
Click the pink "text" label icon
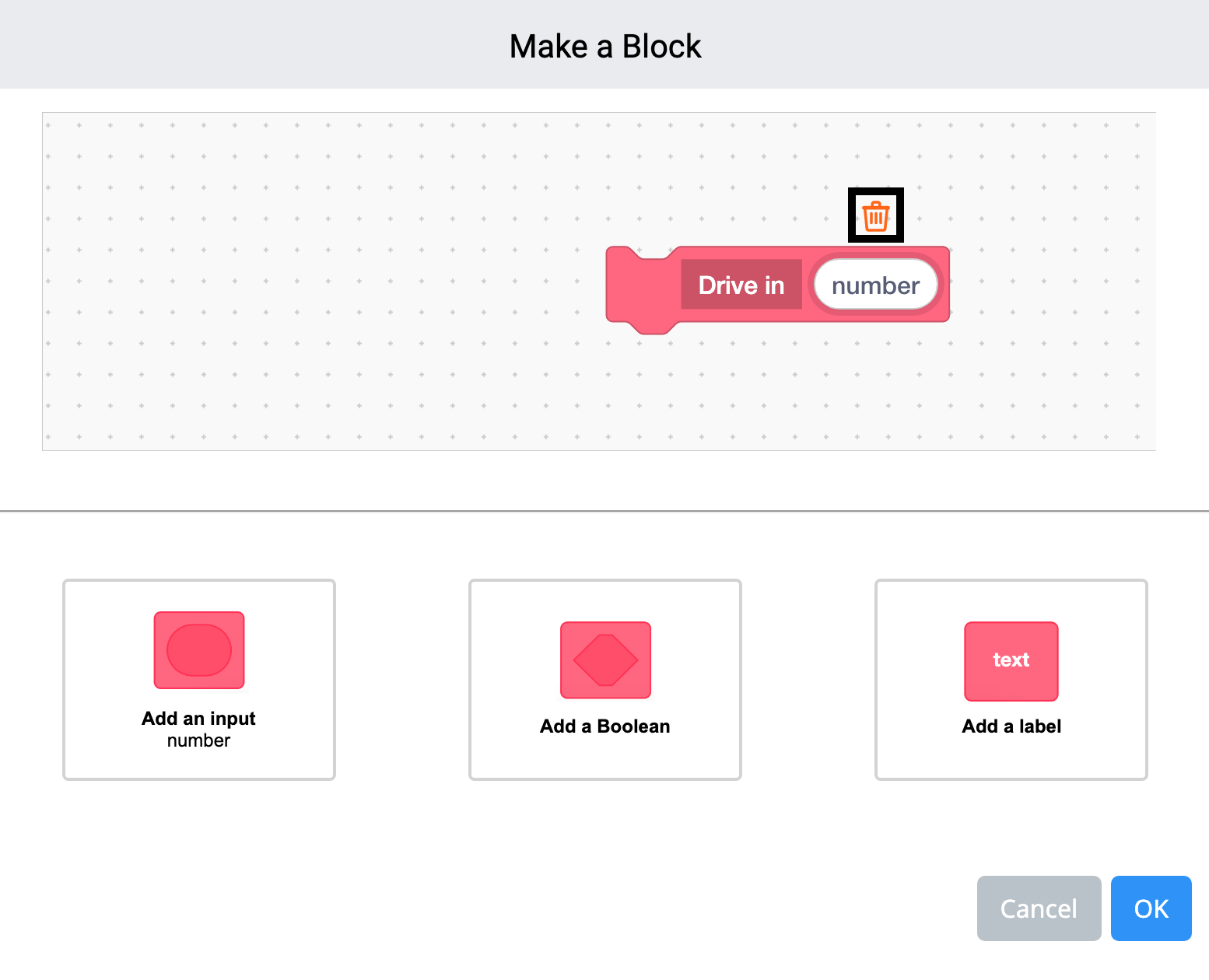[1011, 660]
